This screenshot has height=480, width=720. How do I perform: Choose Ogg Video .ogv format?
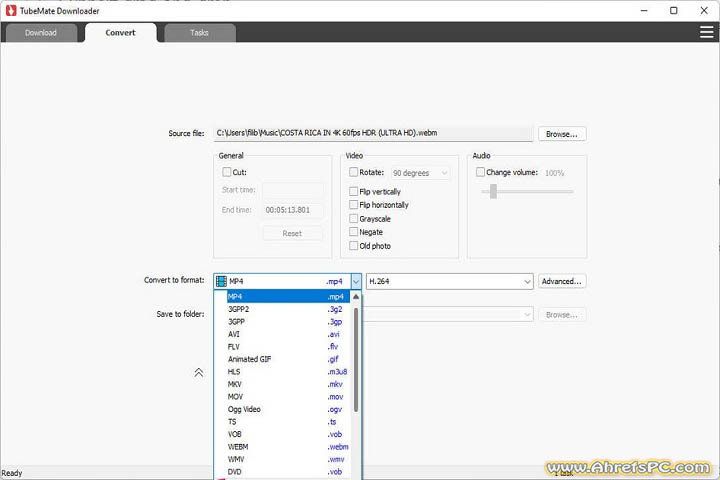288,409
